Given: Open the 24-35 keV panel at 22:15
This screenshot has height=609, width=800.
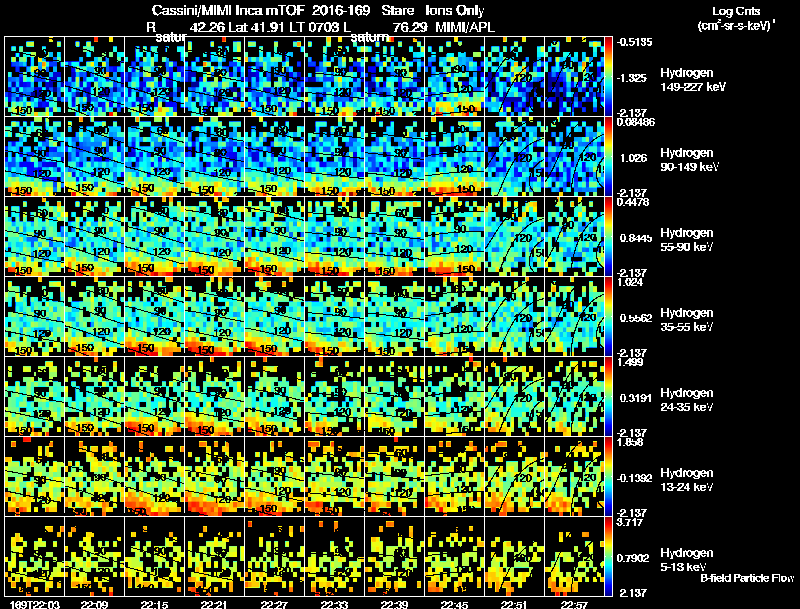Looking at the screenshot, I should (x=155, y=397).
